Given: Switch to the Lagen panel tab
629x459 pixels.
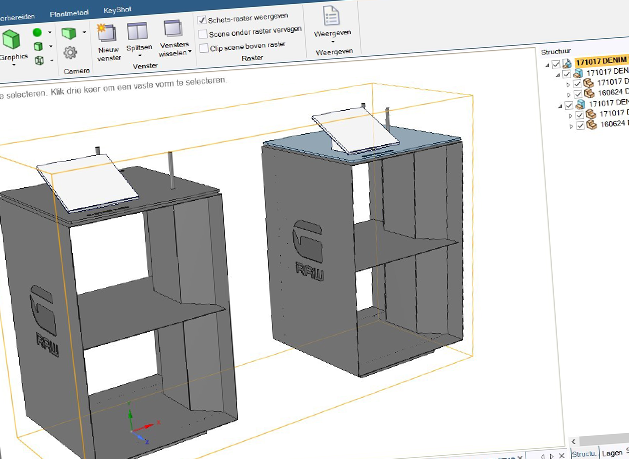Looking at the screenshot, I should point(611,453).
